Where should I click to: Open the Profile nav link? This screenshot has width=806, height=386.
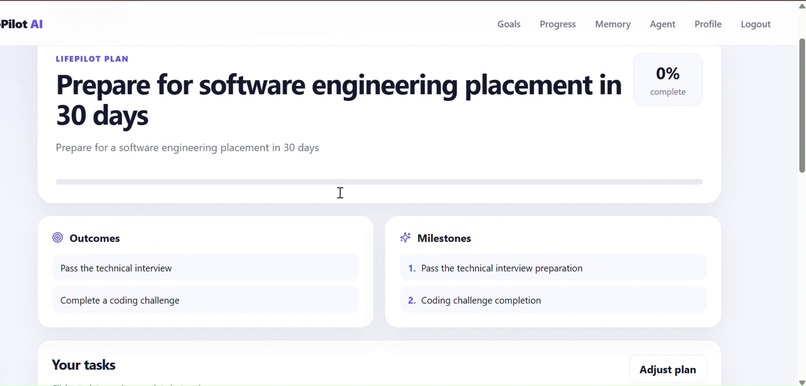point(707,24)
